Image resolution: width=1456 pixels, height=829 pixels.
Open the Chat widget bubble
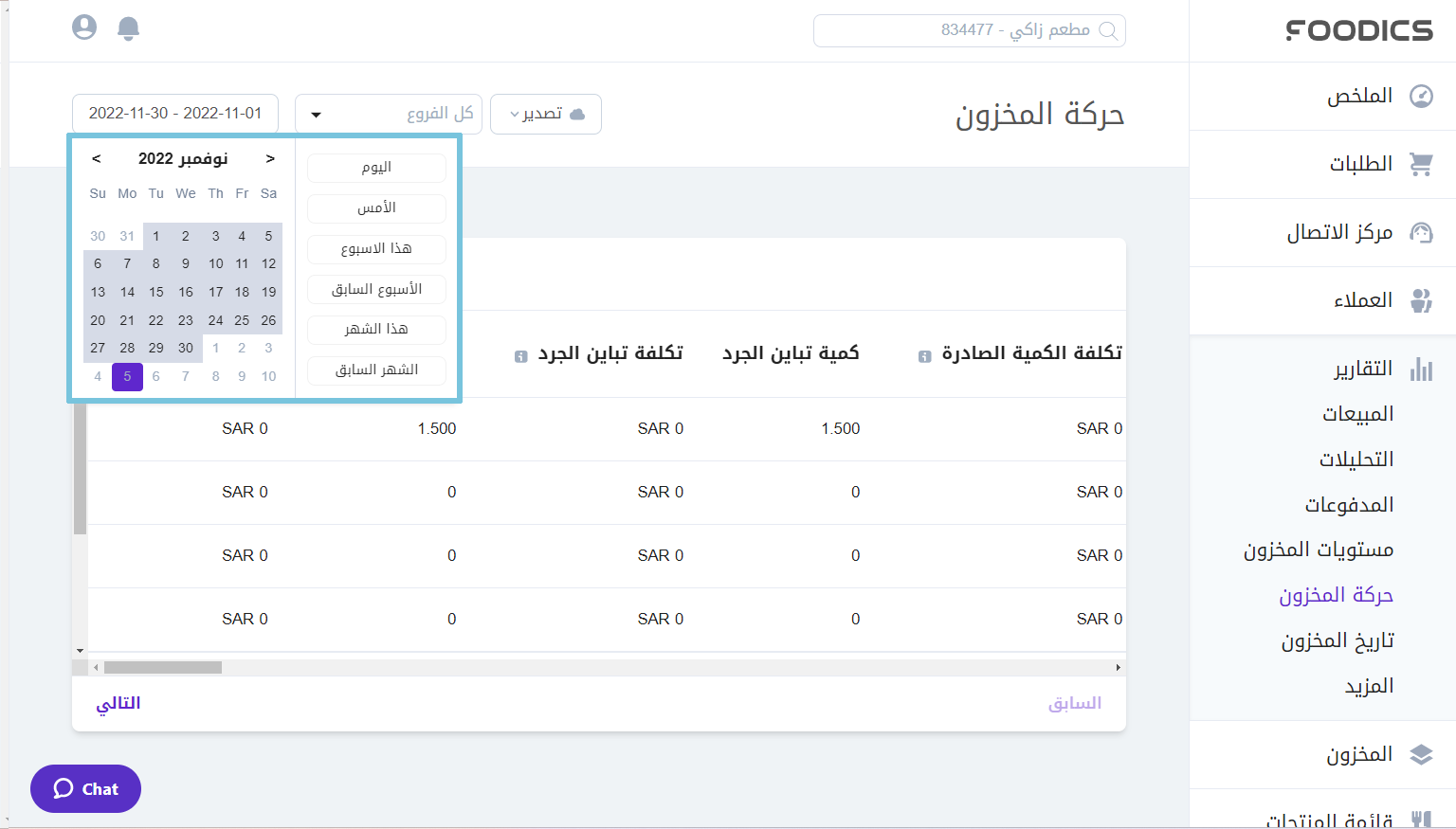(85, 788)
